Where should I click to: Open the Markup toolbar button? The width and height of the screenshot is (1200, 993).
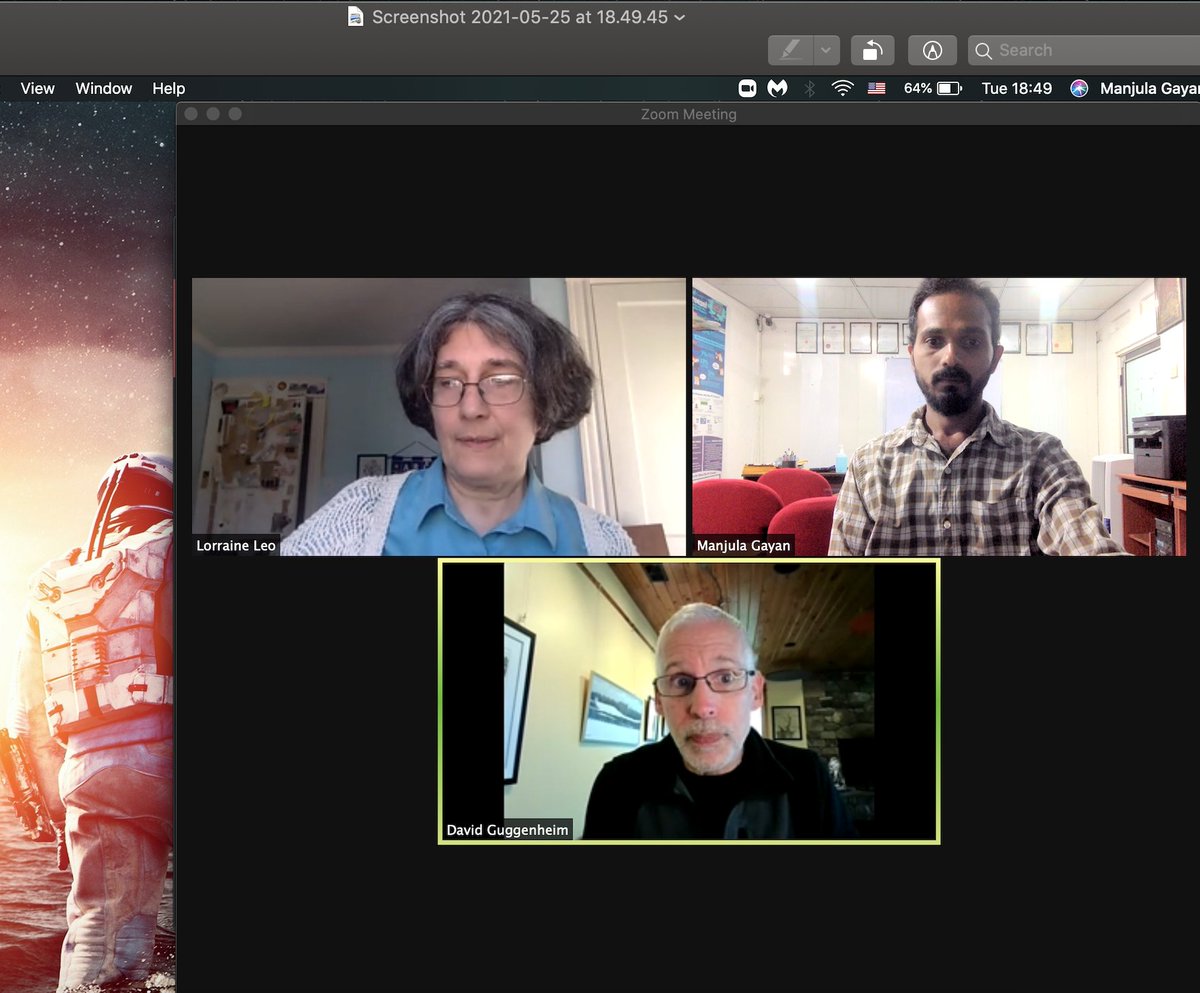click(x=932, y=50)
